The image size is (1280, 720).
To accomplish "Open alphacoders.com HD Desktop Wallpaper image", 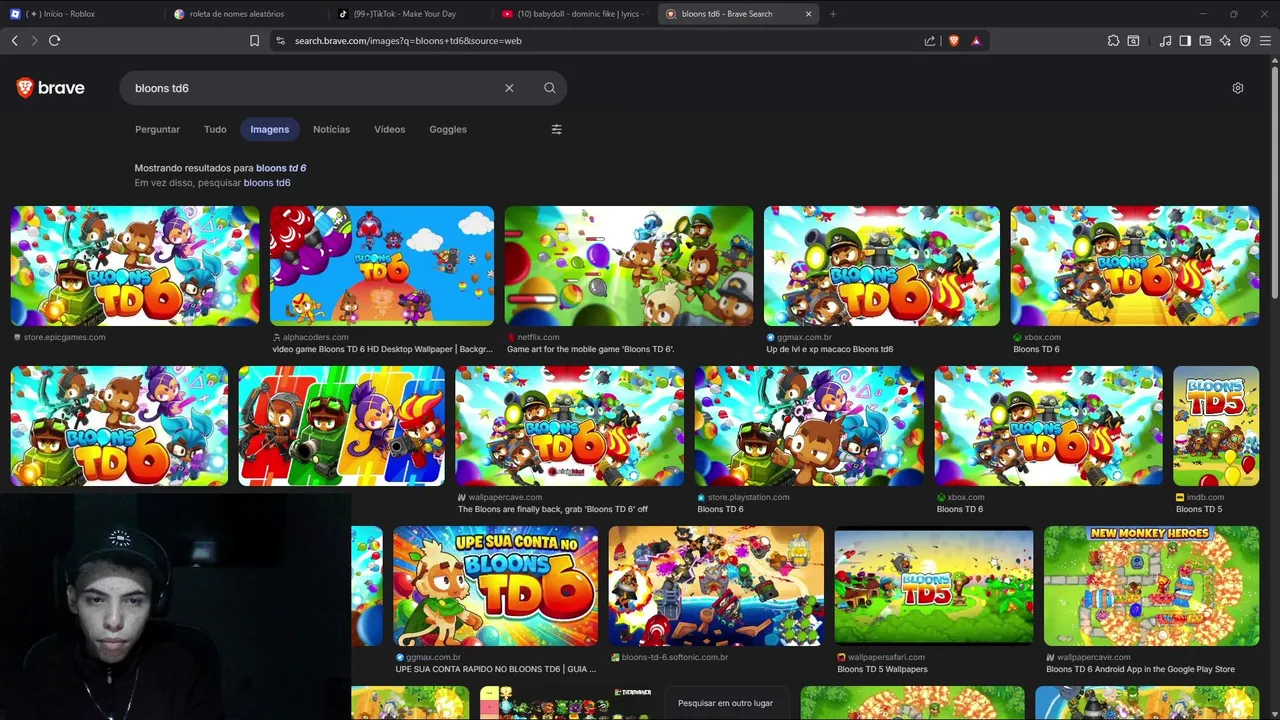I will [x=382, y=266].
